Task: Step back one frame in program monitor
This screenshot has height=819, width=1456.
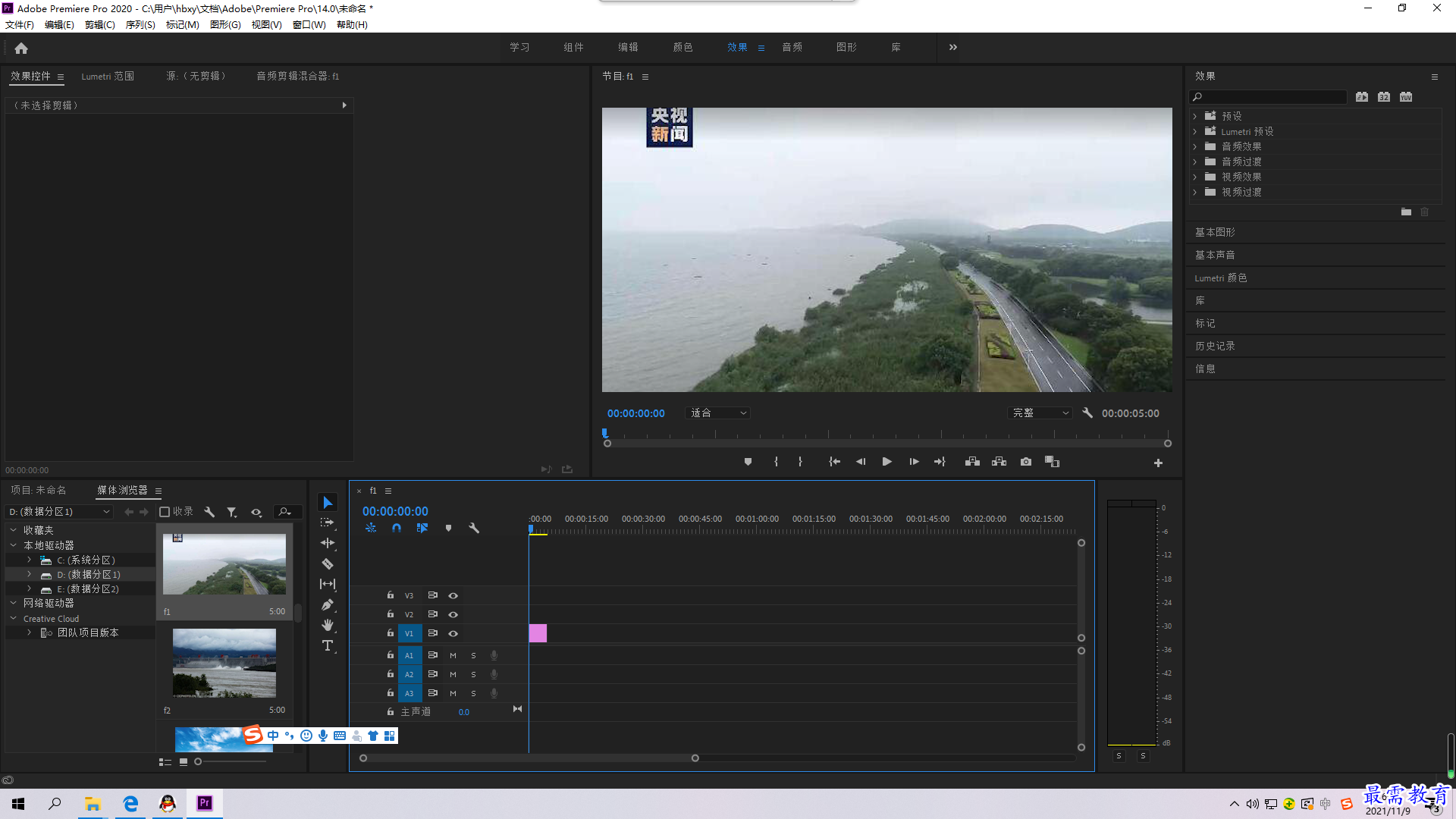Action: [861, 462]
